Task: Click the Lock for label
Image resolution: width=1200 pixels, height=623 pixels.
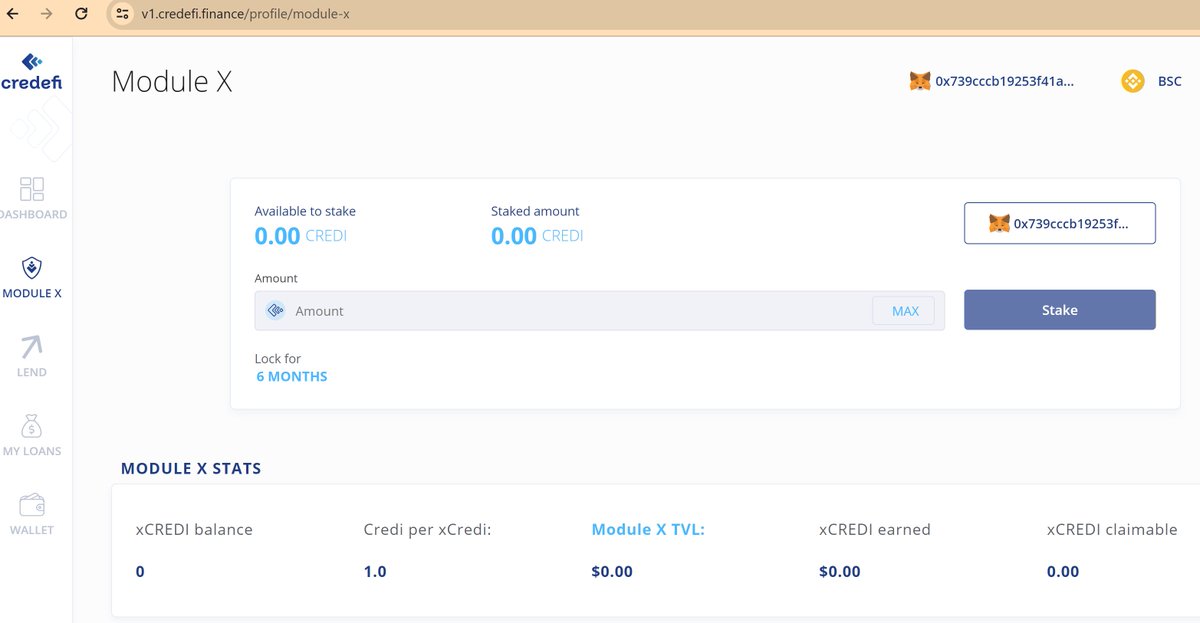Action: tap(278, 358)
